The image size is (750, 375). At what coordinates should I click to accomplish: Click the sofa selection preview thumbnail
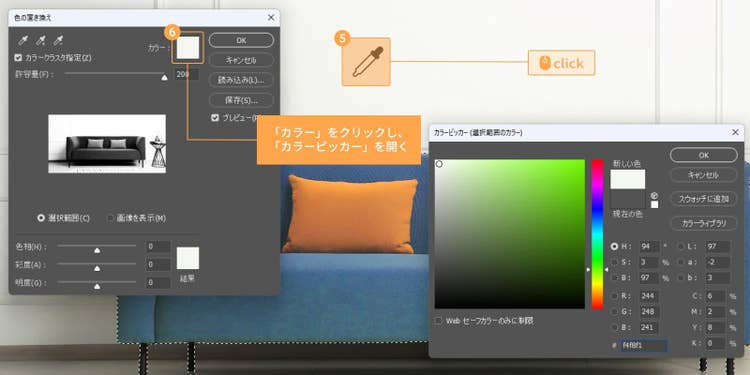tap(107, 143)
